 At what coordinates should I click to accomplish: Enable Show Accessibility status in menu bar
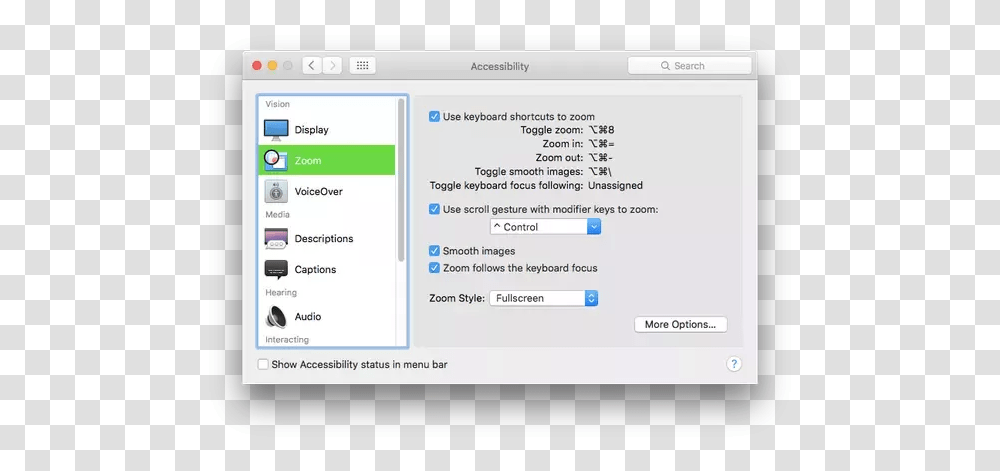tap(263, 365)
